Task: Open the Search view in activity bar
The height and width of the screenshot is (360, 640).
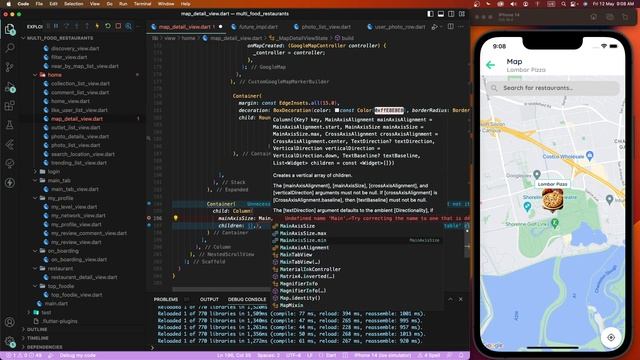Action: 10,48
